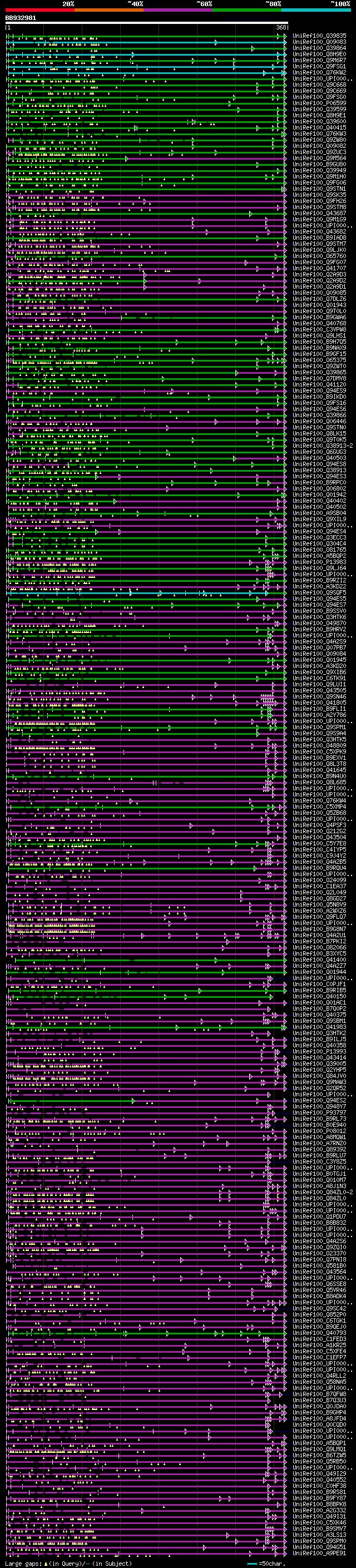Select label UniRef100_B9GU80
This screenshot has width=356, height=1568.
[x=319, y=164]
